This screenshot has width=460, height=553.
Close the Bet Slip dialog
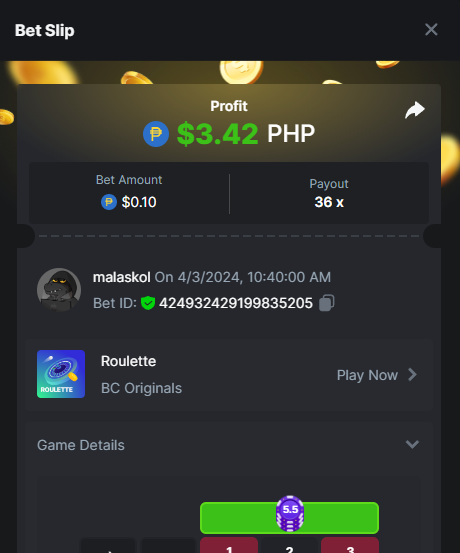pos(431,30)
